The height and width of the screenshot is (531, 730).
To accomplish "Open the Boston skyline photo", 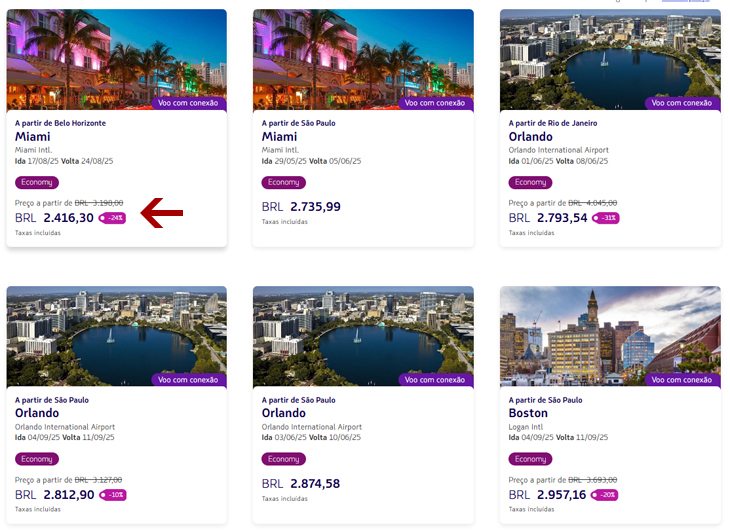I will pyautogui.click(x=610, y=336).
